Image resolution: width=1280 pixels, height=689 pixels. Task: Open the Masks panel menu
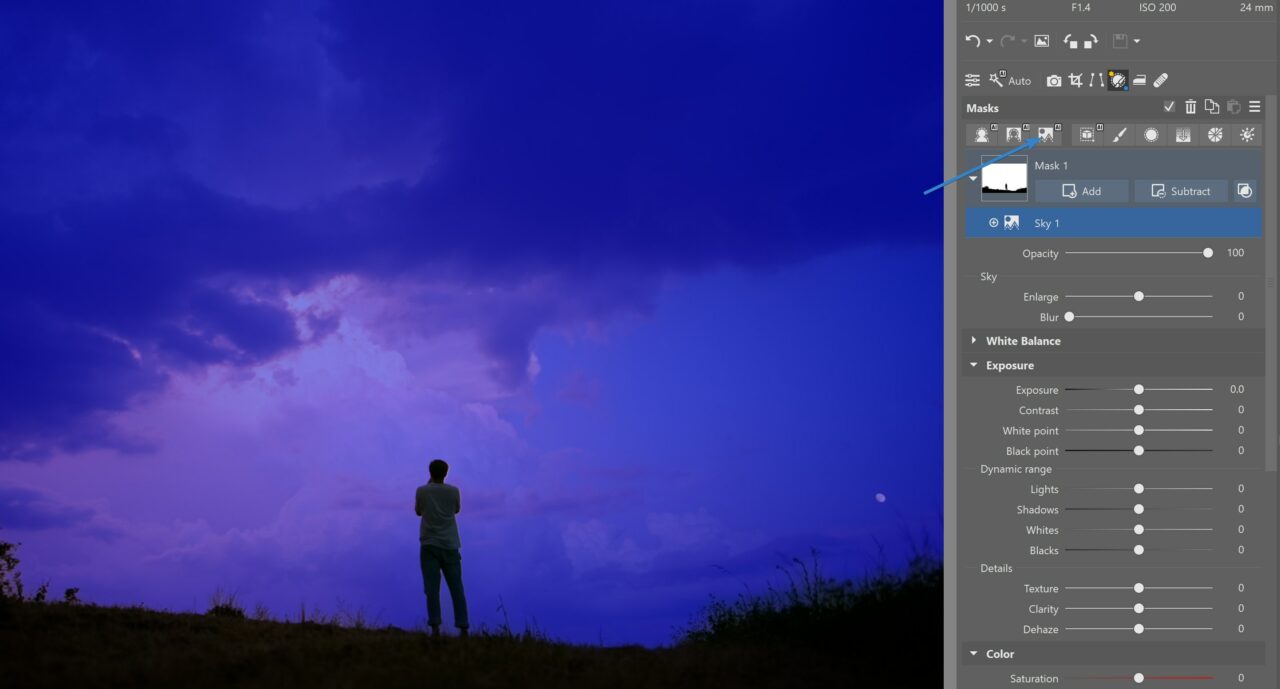point(1254,107)
